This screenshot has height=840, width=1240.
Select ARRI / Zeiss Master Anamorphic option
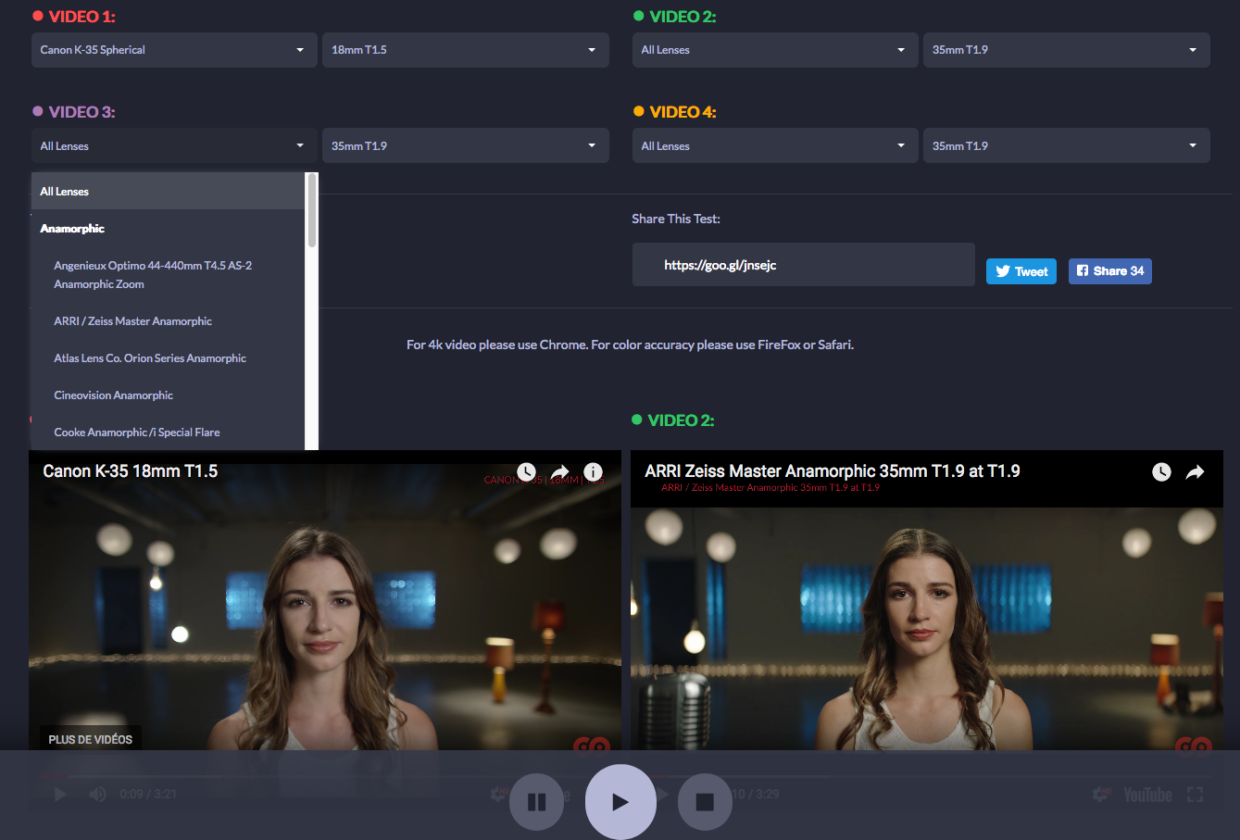[168, 321]
